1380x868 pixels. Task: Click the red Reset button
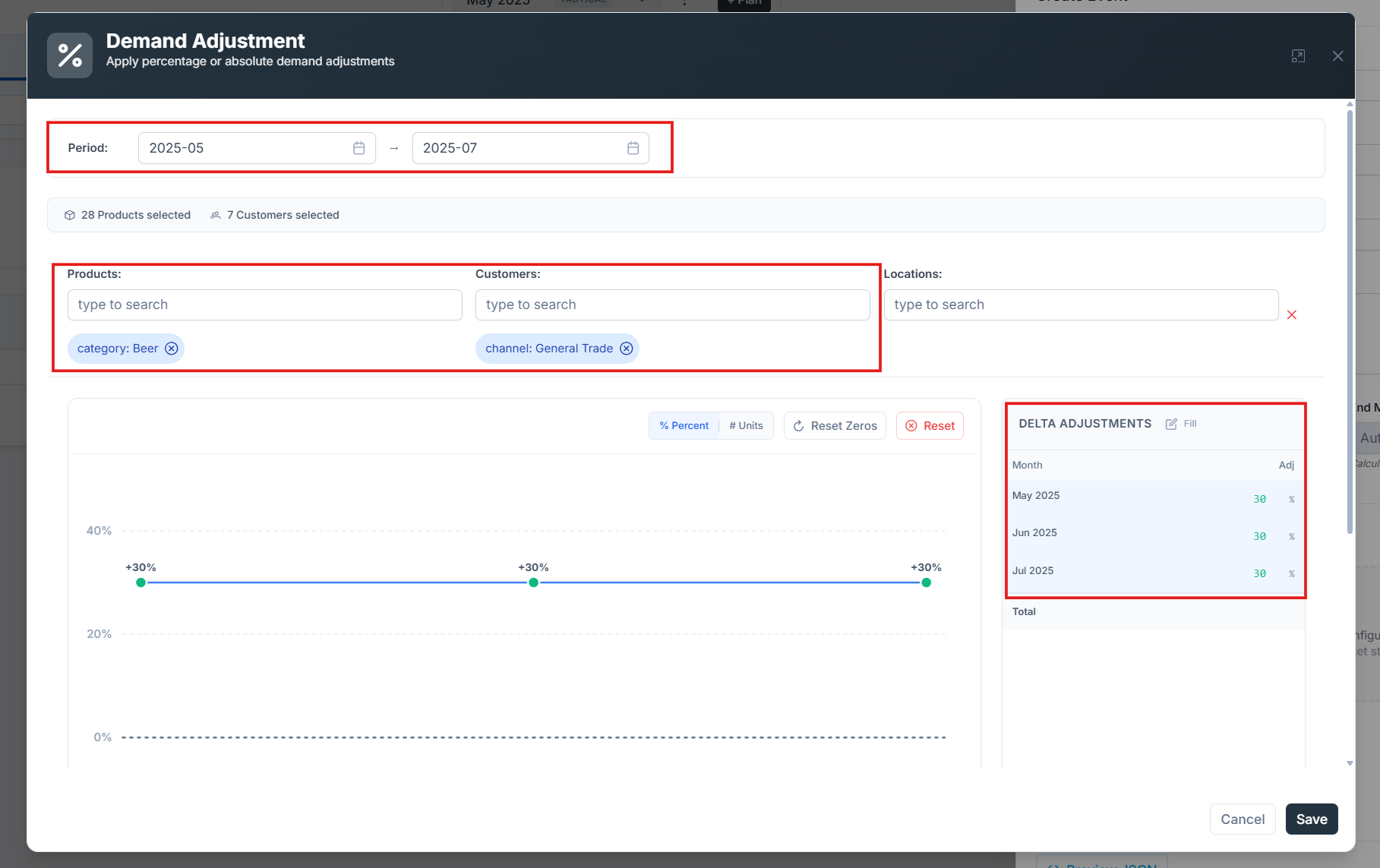(930, 426)
